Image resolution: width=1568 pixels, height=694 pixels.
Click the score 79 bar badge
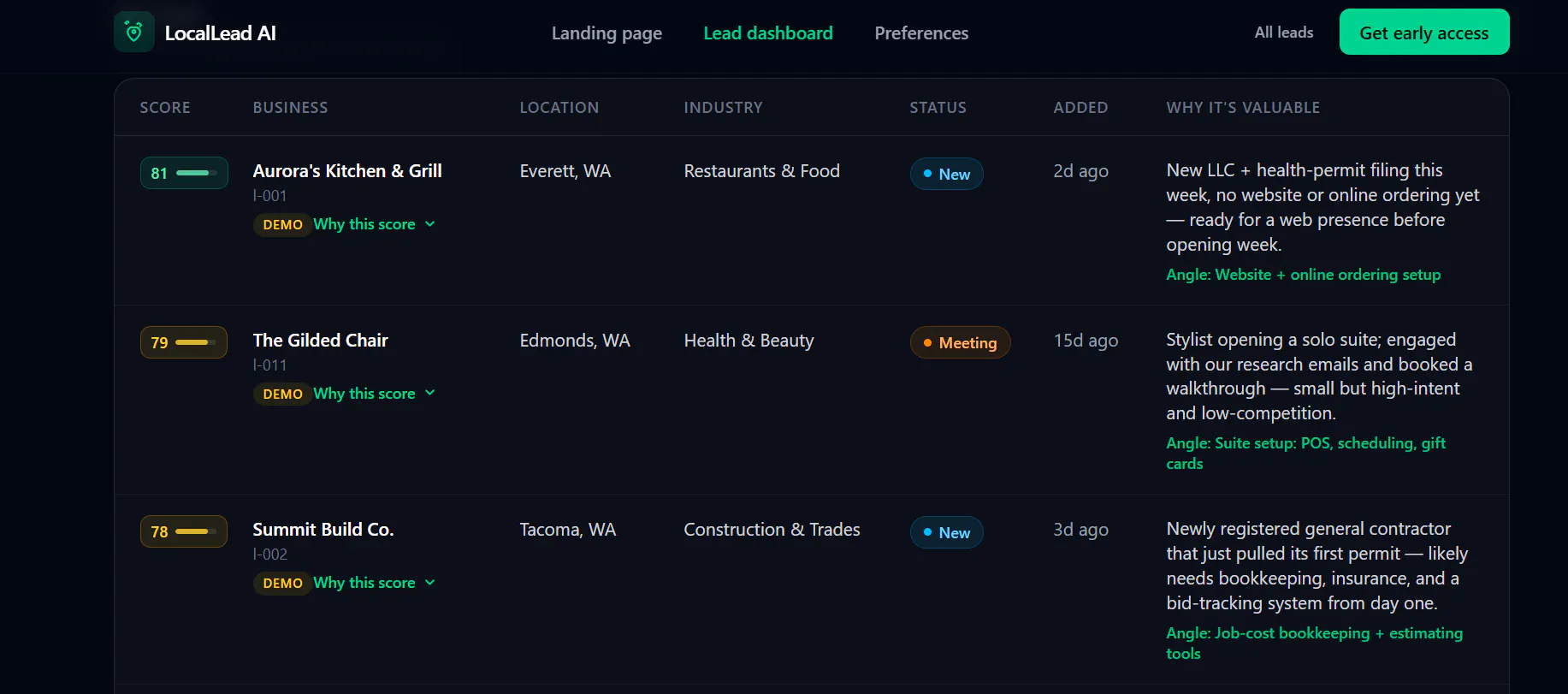tap(184, 342)
